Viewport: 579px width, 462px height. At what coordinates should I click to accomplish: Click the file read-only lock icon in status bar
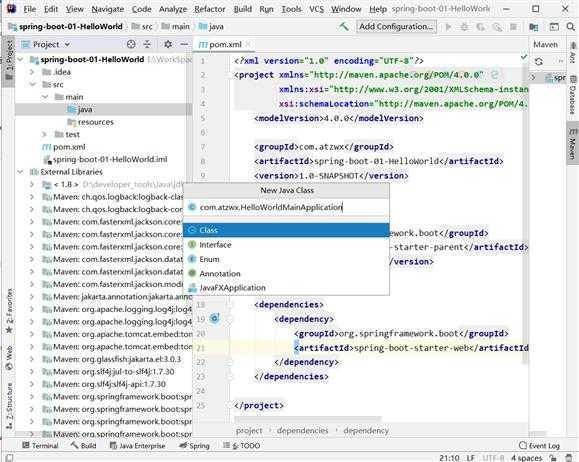553,458
